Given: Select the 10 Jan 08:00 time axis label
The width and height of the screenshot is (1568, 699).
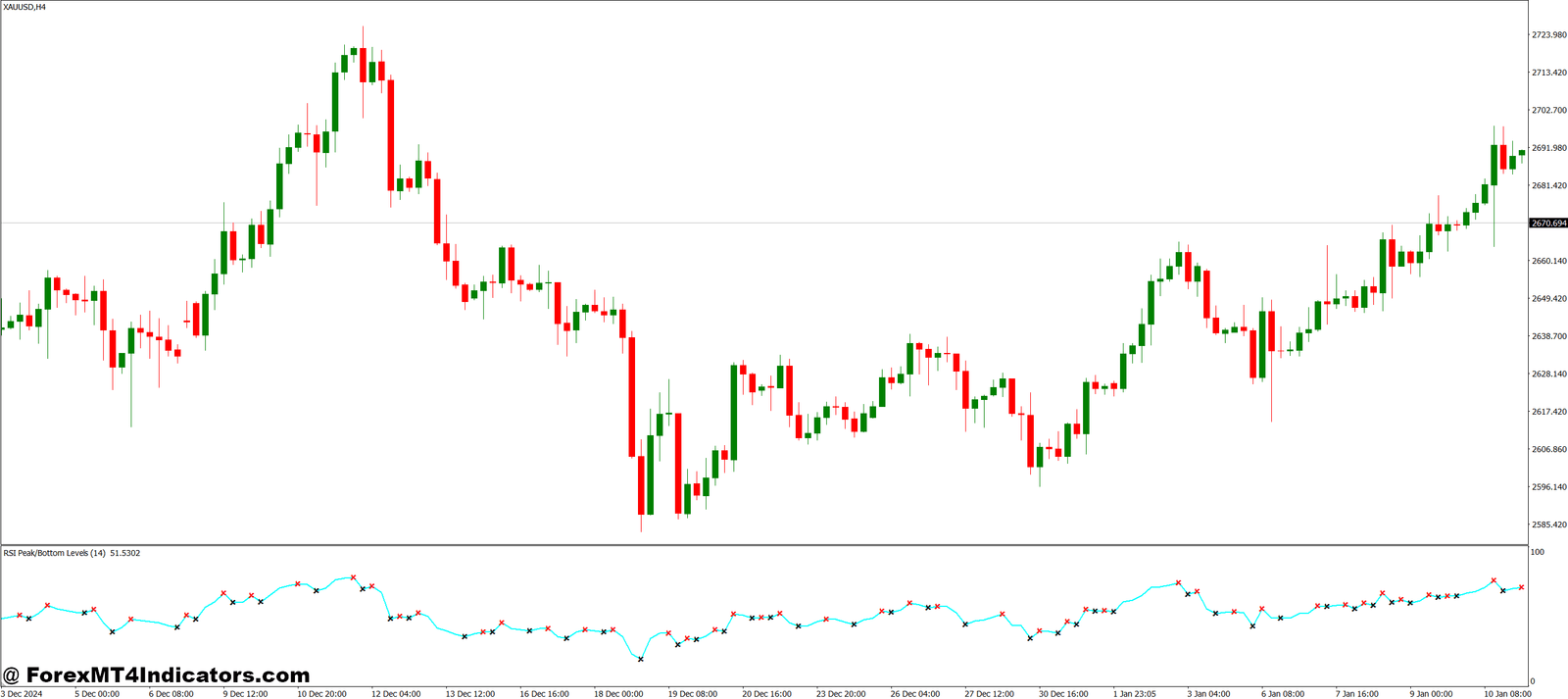Looking at the screenshot, I should (1507, 693).
